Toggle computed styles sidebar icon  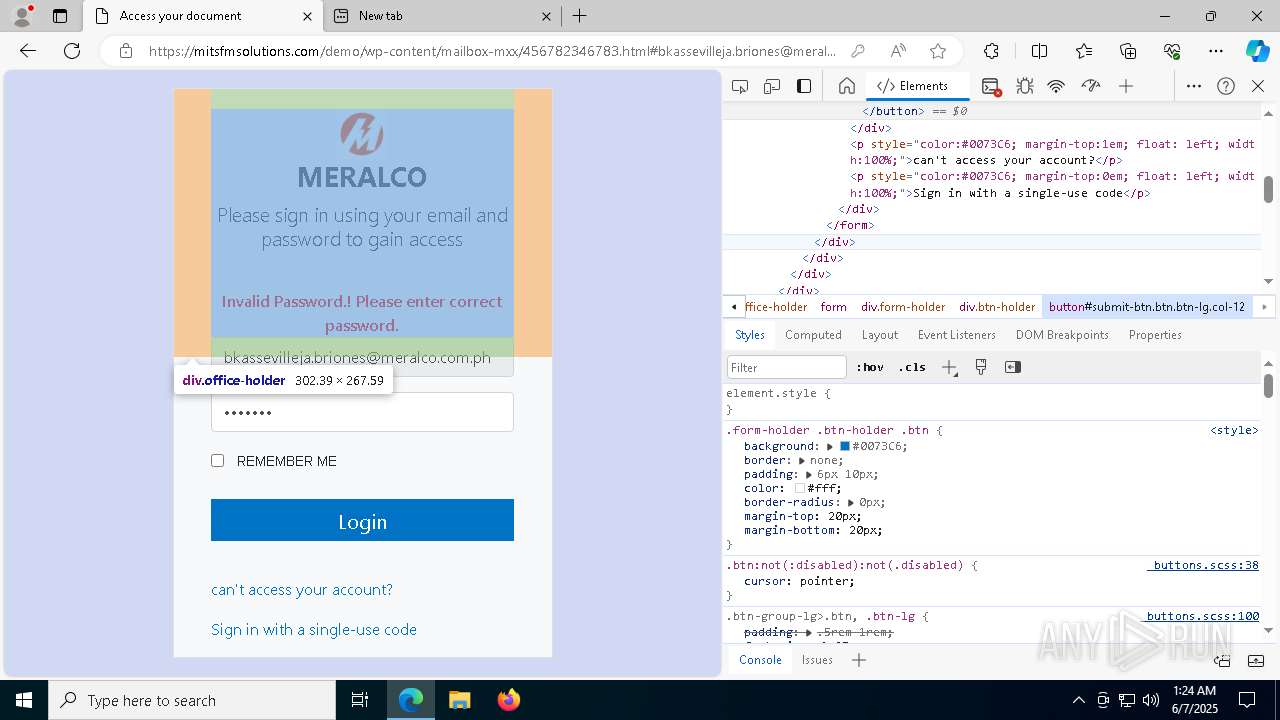point(1013,367)
